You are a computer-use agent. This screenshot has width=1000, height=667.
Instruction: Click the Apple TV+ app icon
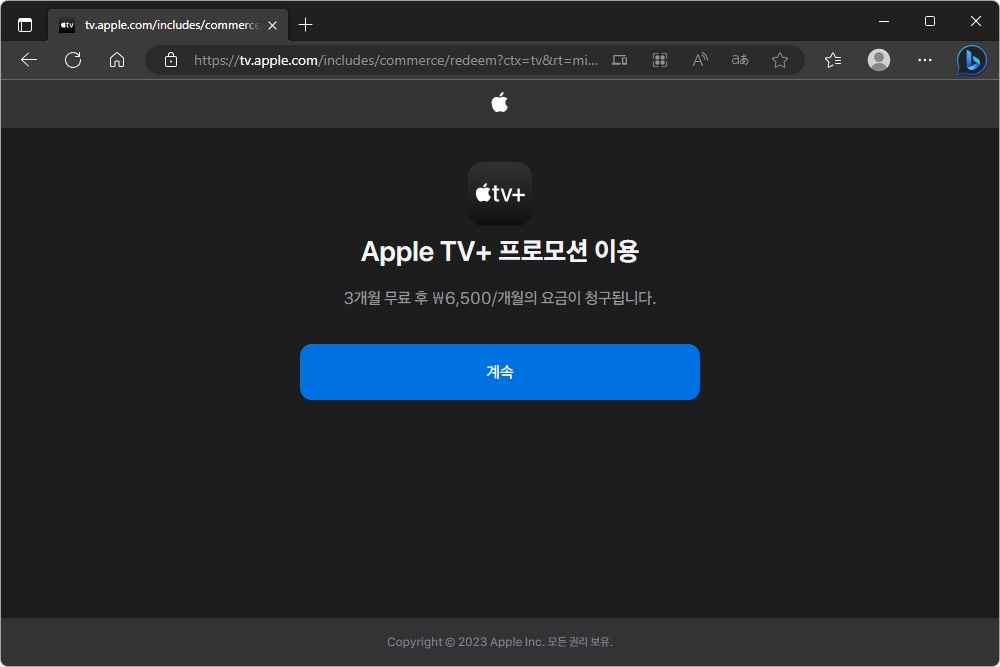coord(499,194)
